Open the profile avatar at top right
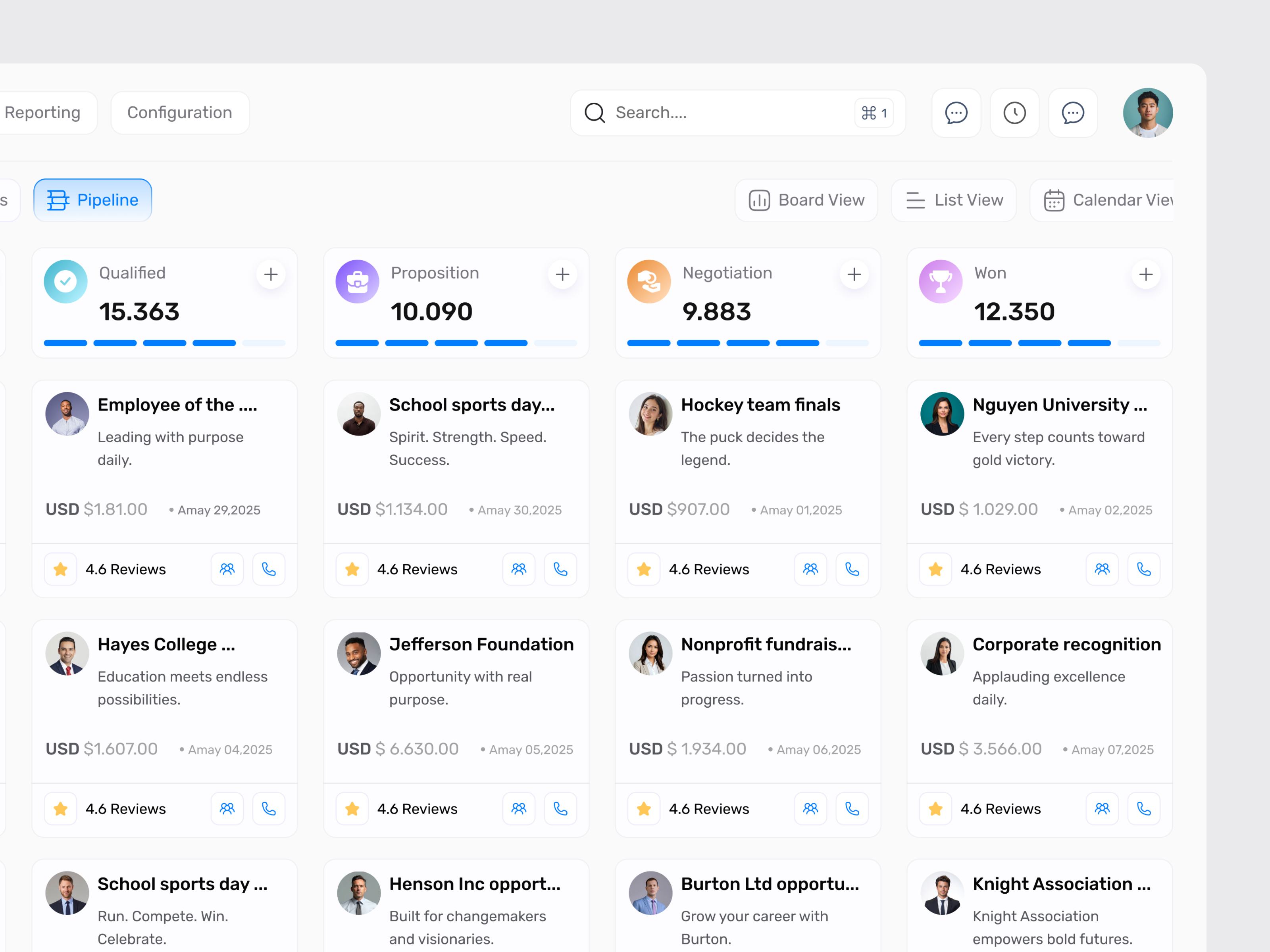 click(1147, 113)
